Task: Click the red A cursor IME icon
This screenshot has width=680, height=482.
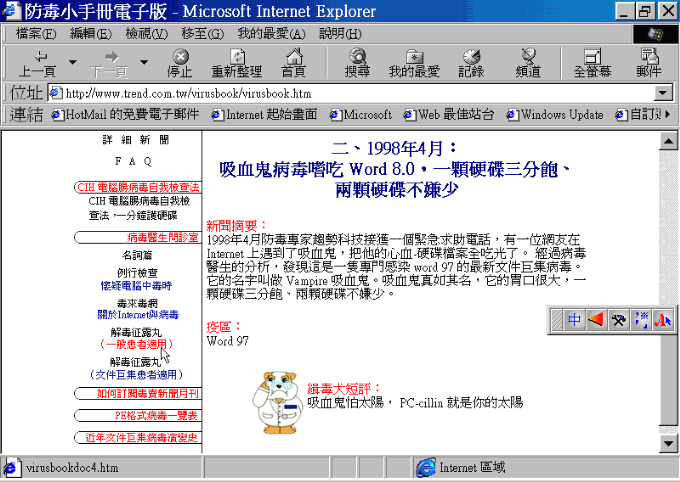Action: click(663, 320)
